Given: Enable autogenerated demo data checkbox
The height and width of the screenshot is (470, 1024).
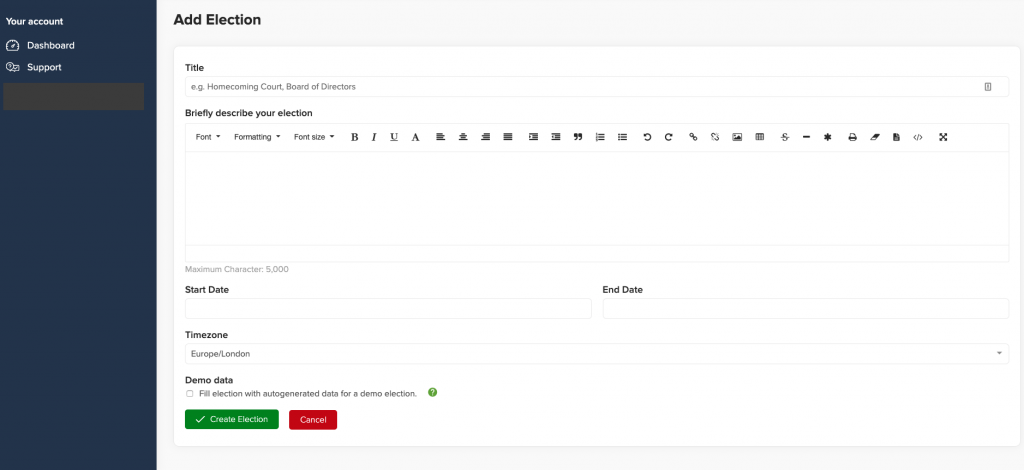Looking at the screenshot, I should 190,394.
